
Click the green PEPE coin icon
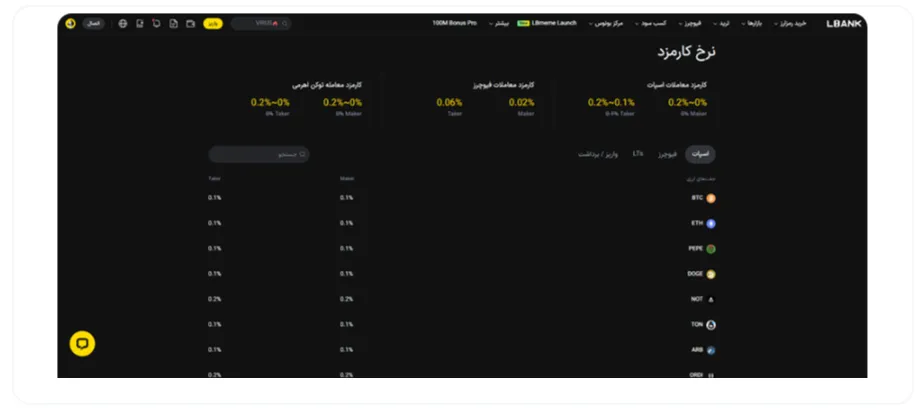click(711, 248)
